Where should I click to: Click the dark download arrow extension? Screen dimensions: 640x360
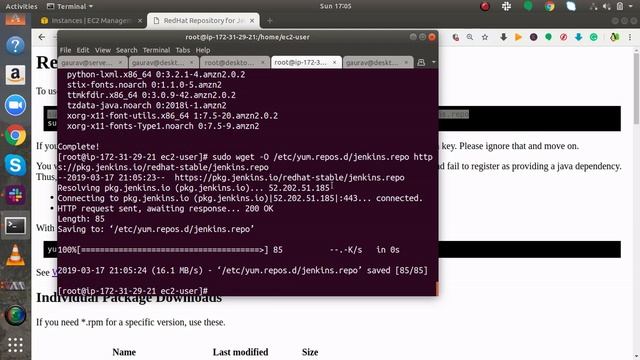click(x=504, y=37)
